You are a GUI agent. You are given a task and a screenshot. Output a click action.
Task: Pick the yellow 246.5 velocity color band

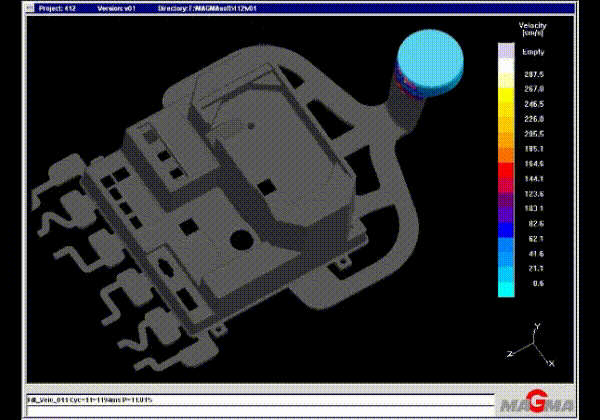pyautogui.click(x=506, y=104)
